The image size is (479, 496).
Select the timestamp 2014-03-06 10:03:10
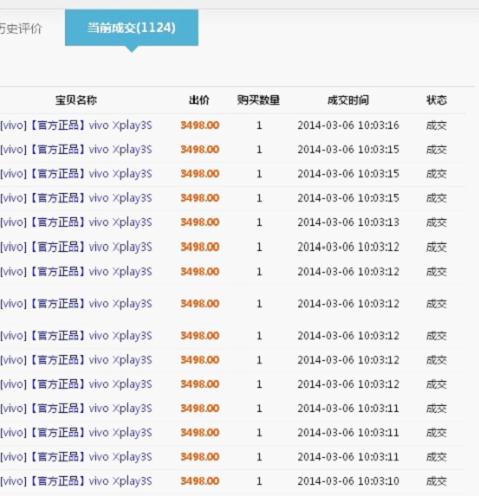tap(348, 481)
